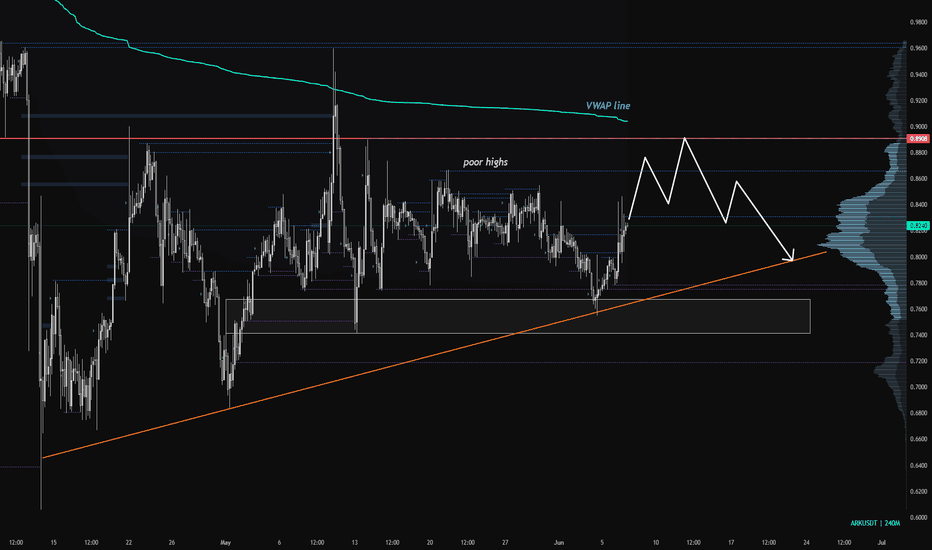Click the 0.7800 price axis label
The height and width of the screenshot is (550, 932).
pyautogui.click(x=918, y=283)
